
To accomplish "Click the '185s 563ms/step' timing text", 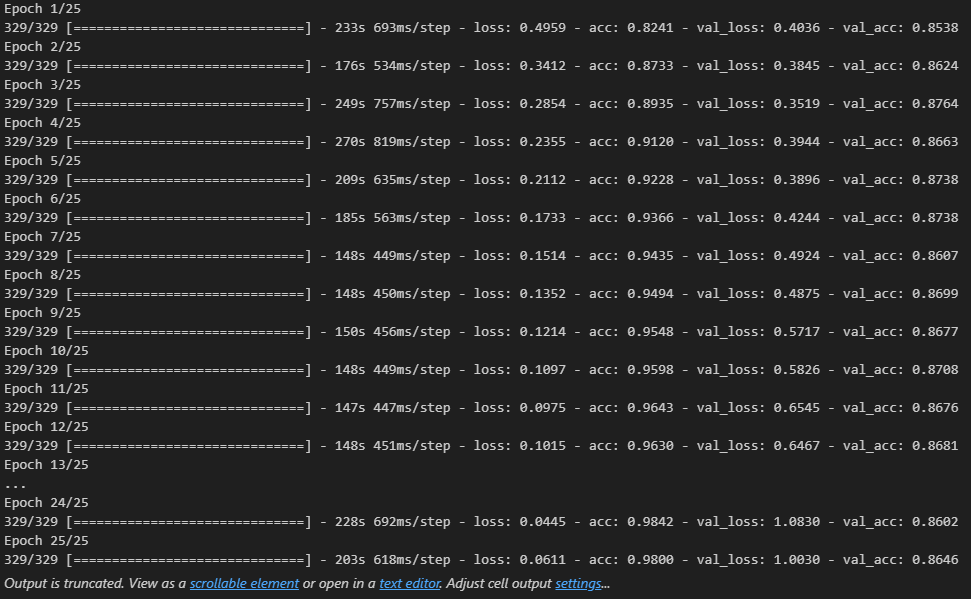I will 393,217.
